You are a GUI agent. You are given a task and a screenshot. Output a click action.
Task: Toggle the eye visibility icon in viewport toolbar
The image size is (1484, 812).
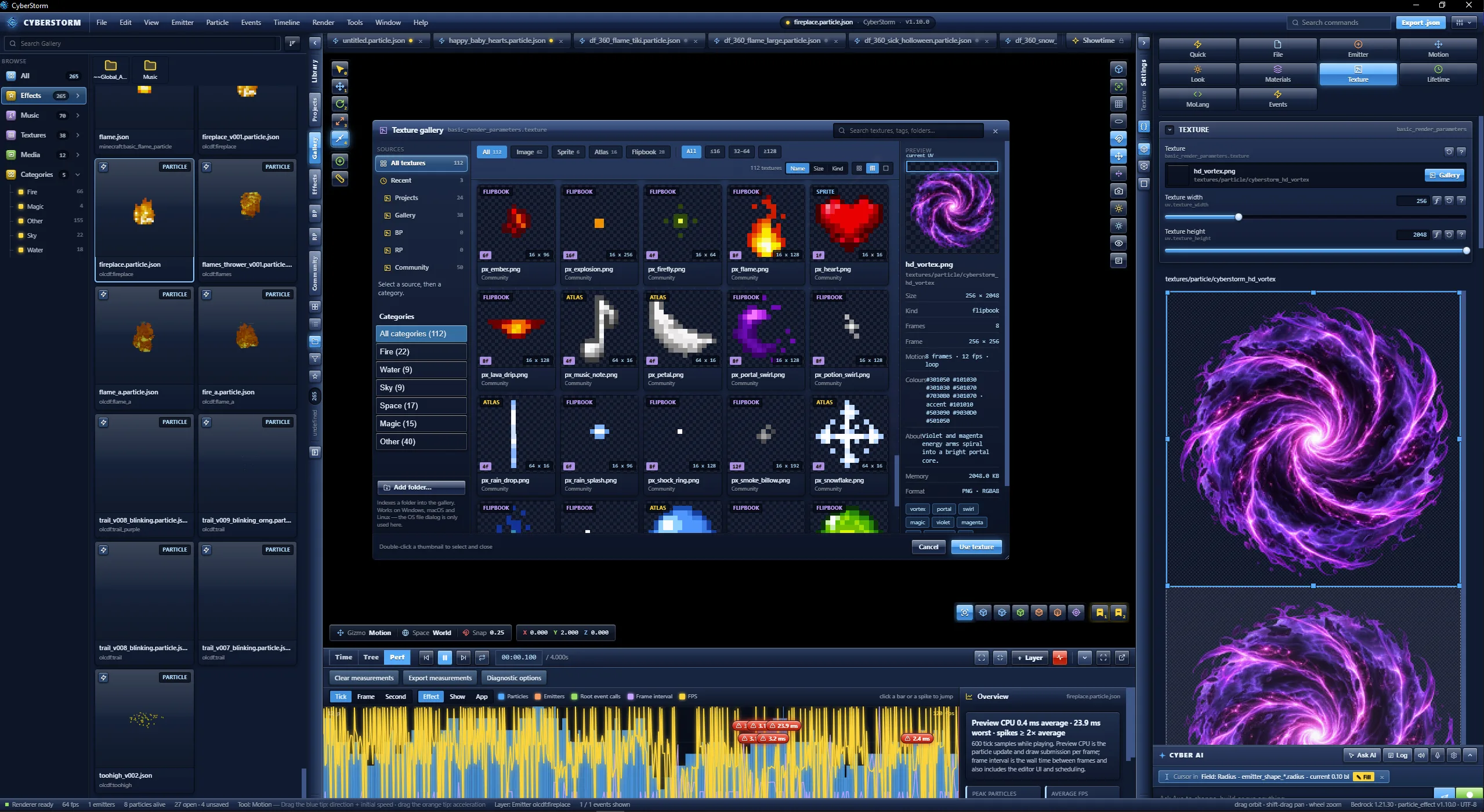pyautogui.click(x=1119, y=243)
